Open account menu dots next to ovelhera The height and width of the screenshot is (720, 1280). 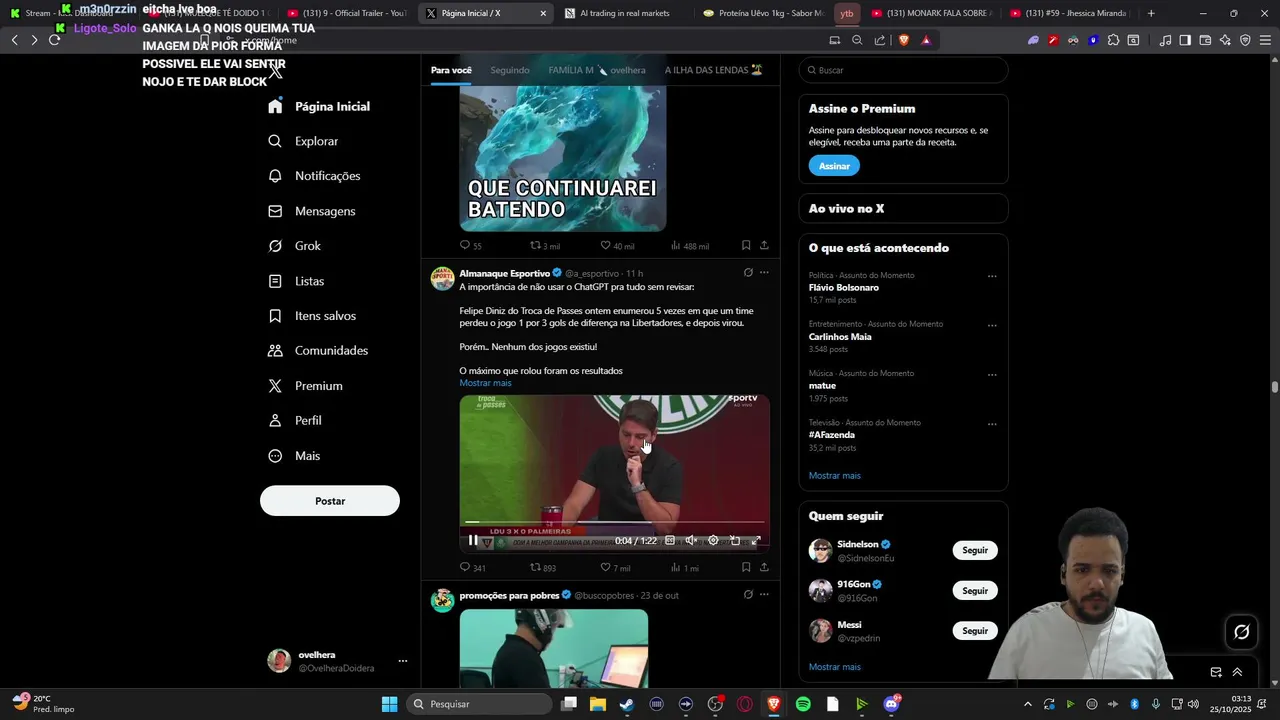click(403, 661)
